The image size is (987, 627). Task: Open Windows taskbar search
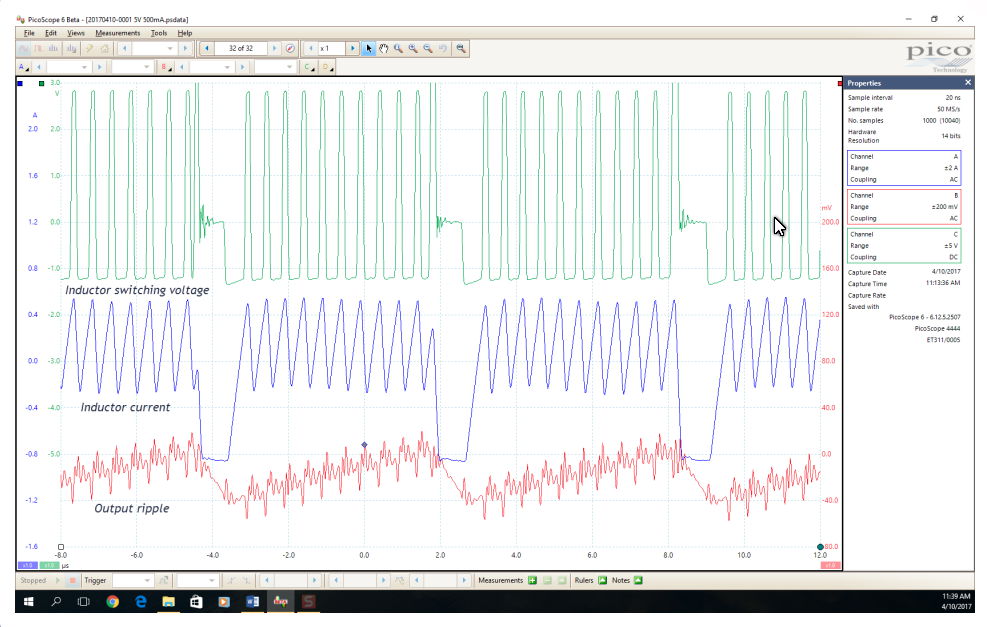click(56, 602)
